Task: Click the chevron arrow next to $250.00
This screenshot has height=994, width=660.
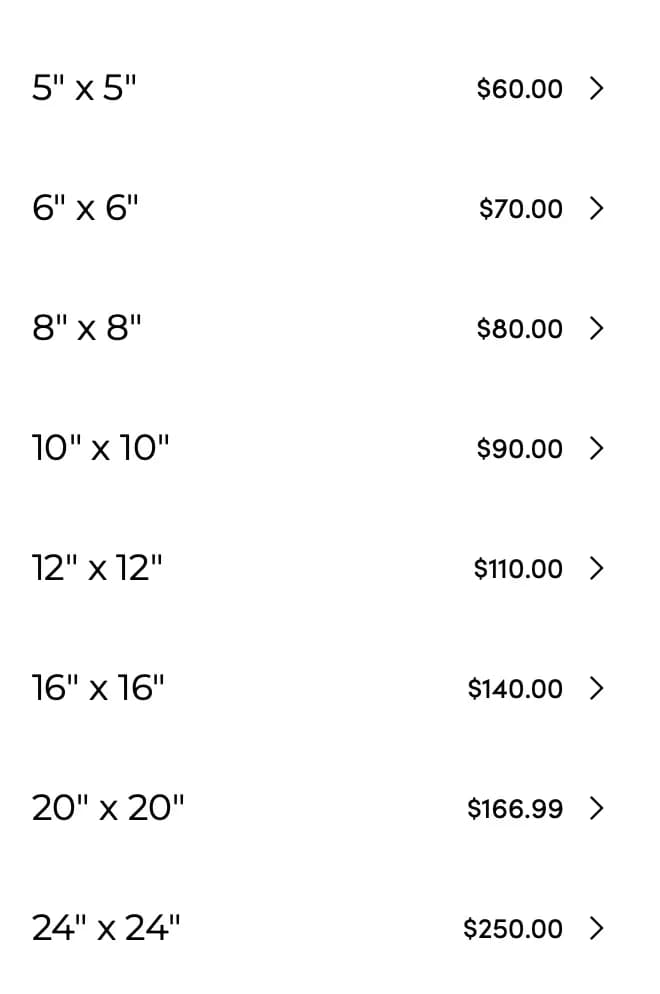Action: click(596, 928)
